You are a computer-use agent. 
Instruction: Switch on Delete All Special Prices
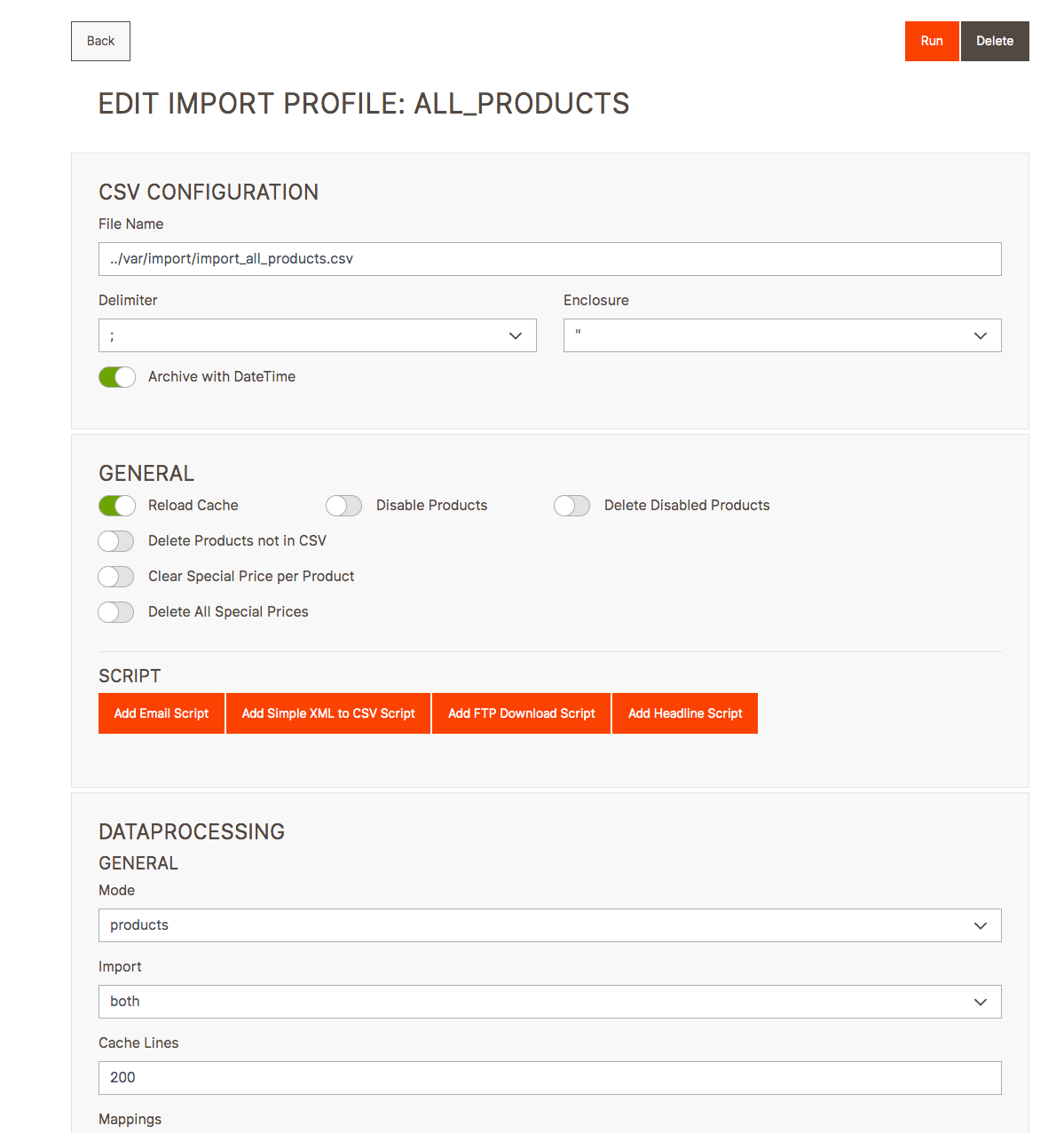coord(116,612)
